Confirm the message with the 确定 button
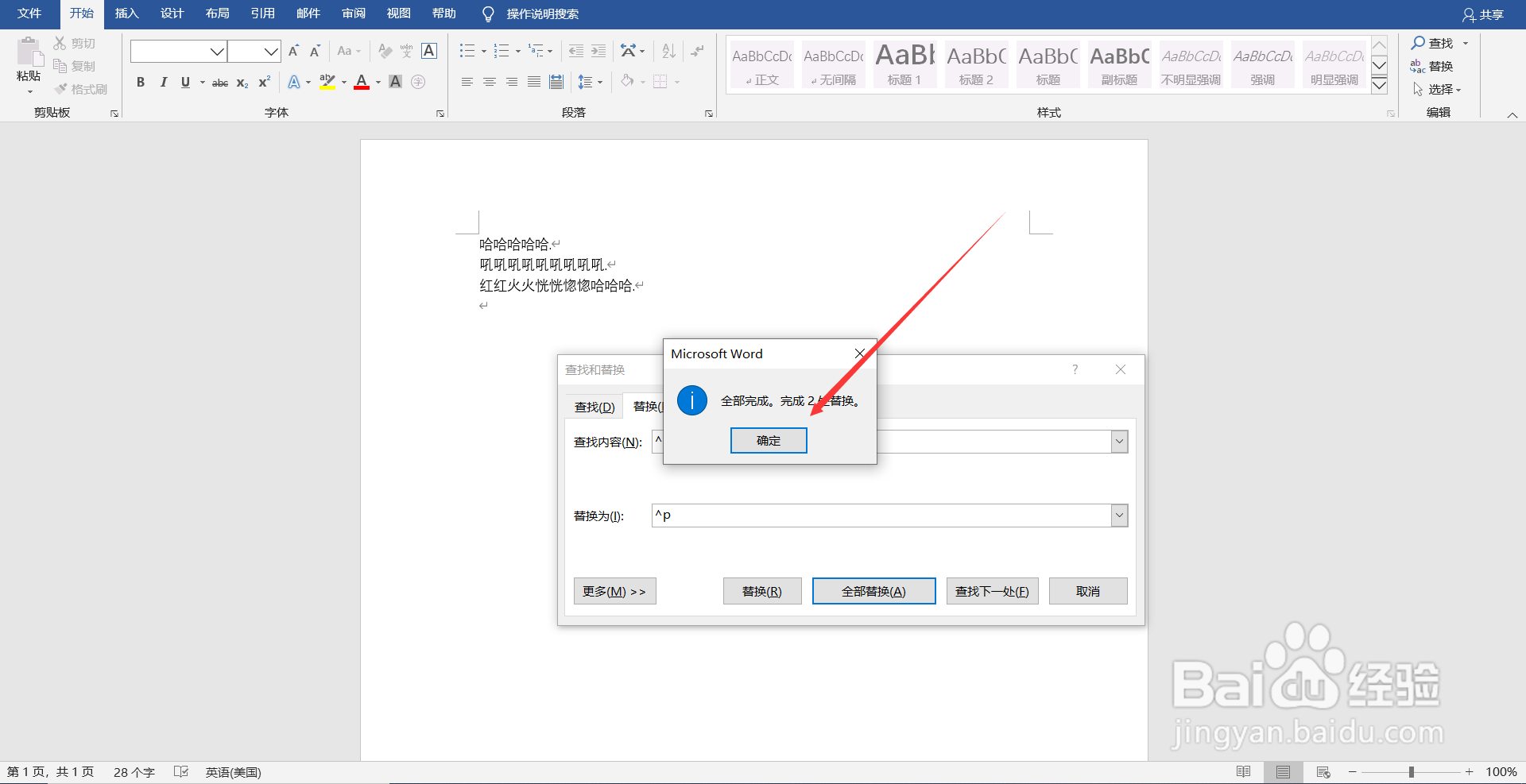 (769, 441)
